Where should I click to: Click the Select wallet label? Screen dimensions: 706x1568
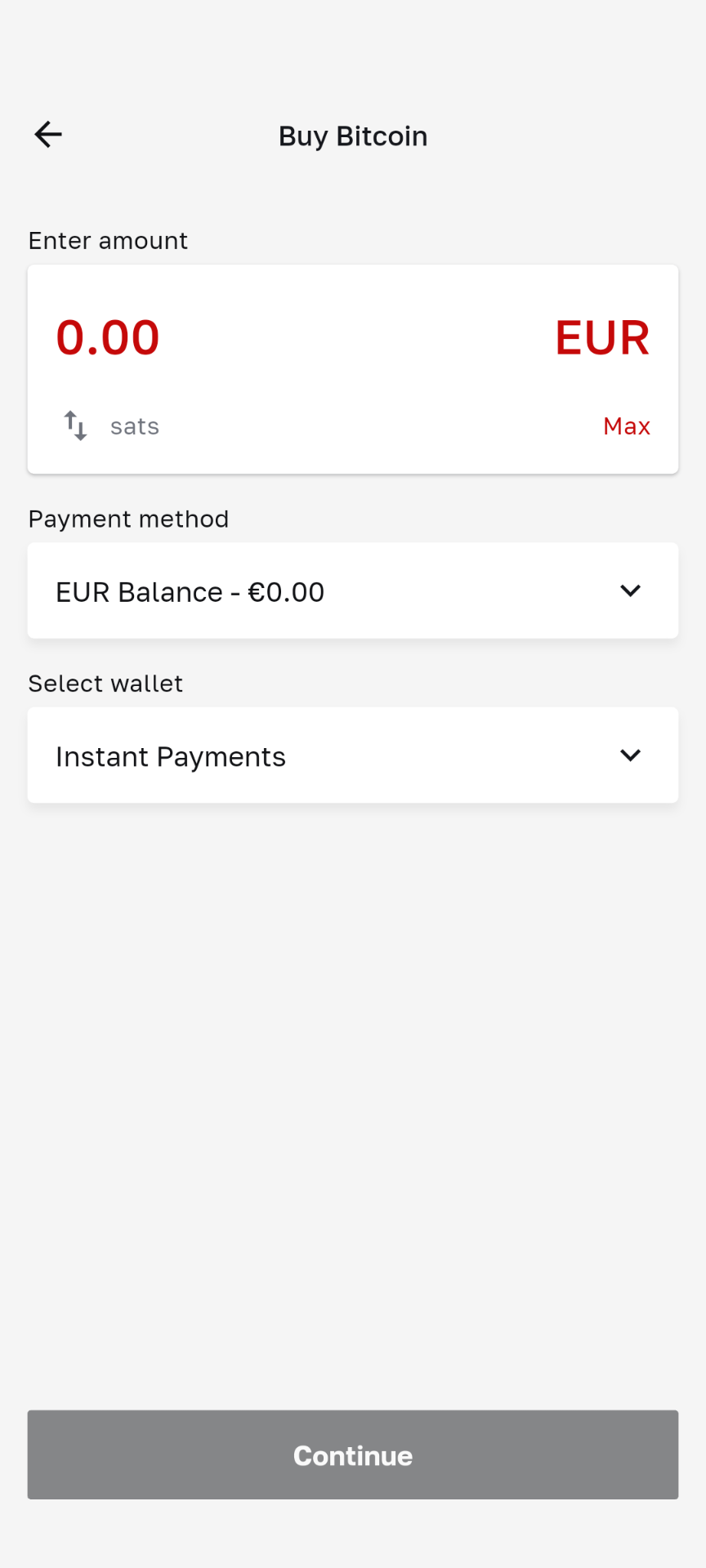pos(105,684)
